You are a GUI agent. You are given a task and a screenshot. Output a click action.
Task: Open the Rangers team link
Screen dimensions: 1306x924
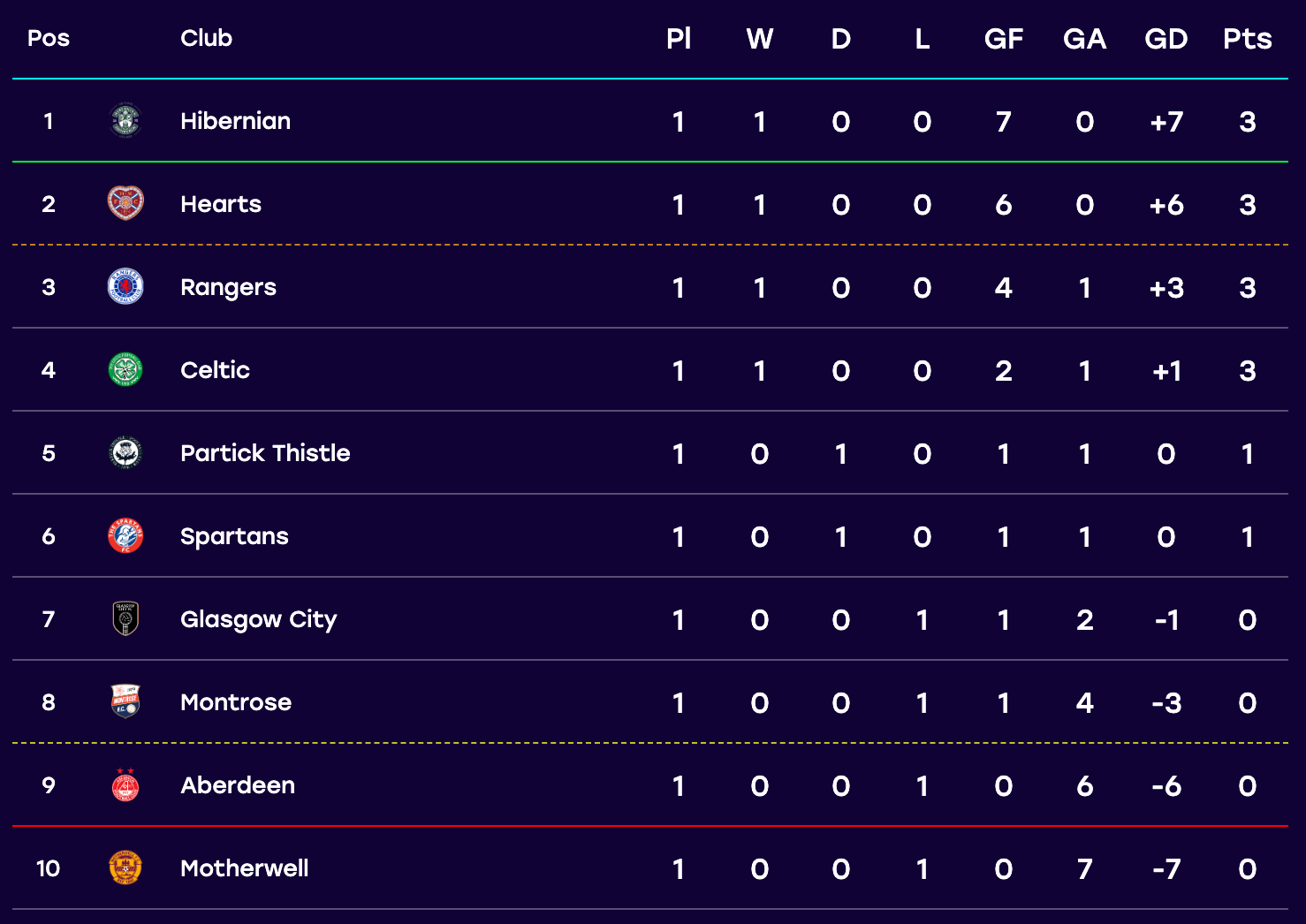pos(228,288)
